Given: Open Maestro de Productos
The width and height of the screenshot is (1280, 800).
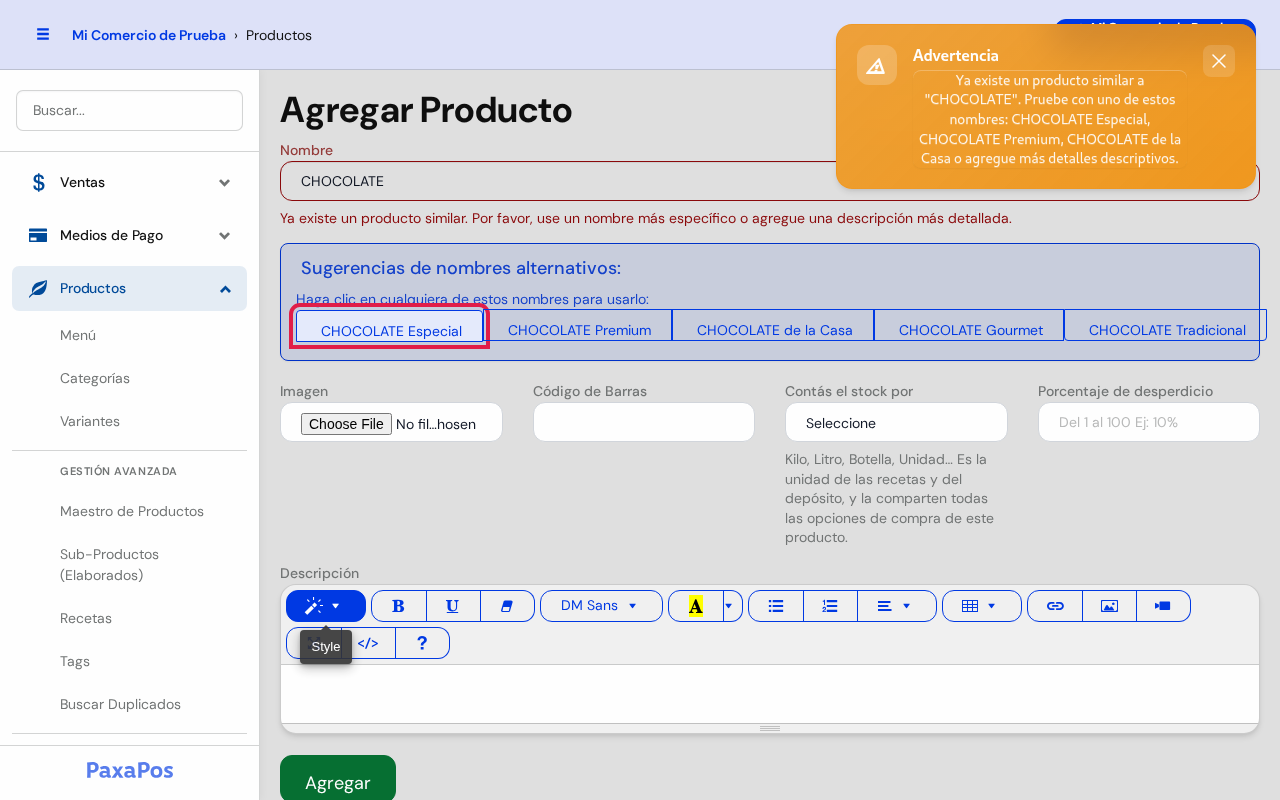Looking at the screenshot, I should [x=132, y=511].
